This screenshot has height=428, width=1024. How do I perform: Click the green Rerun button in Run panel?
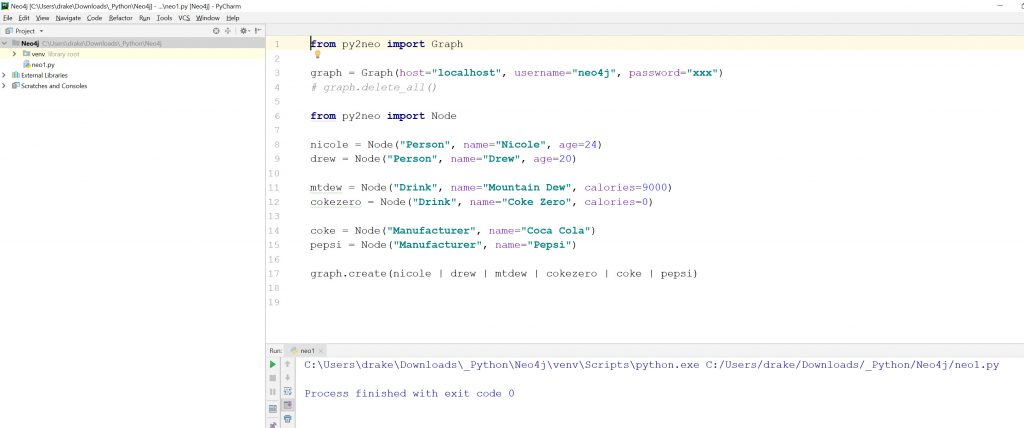click(272, 365)
